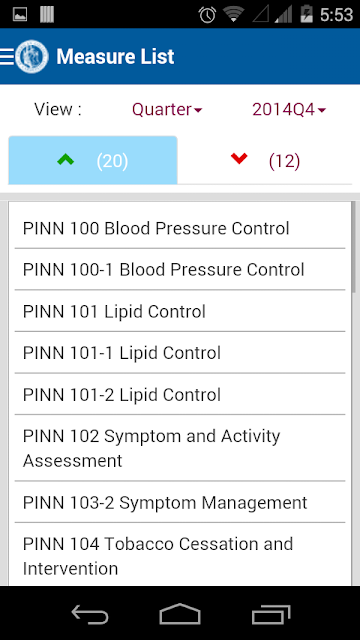Tap the red down arrow icon

239,158
